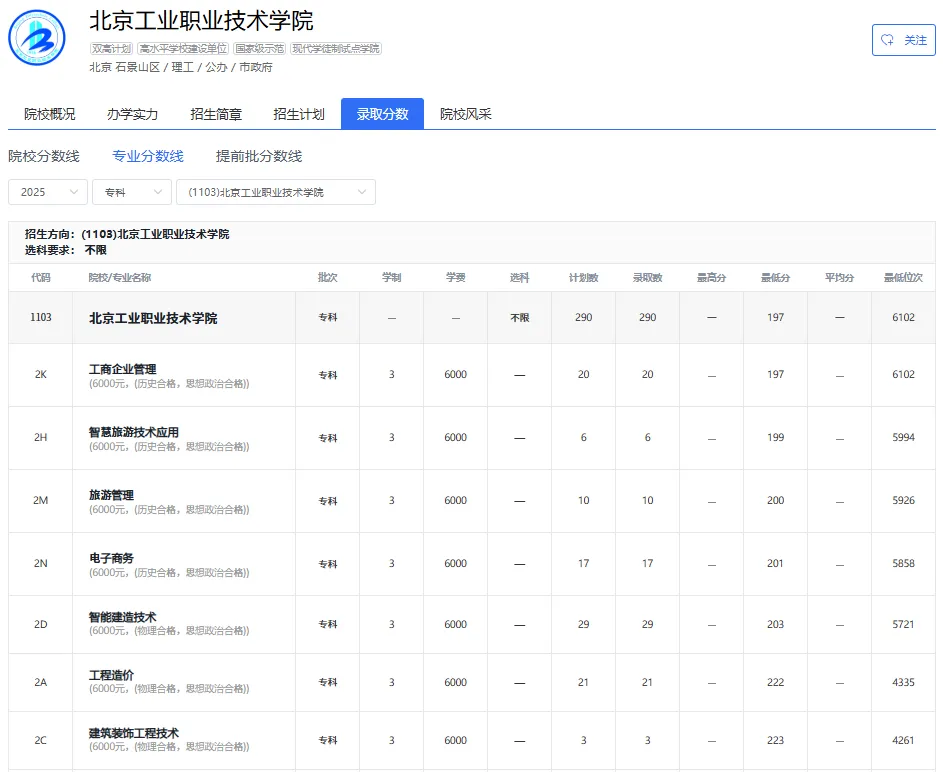Image resolution: width=943 pixels, height=772 pixels.
Task: Click the 现代学徒制试点学院 tag
Action: (x=336, y=49)
